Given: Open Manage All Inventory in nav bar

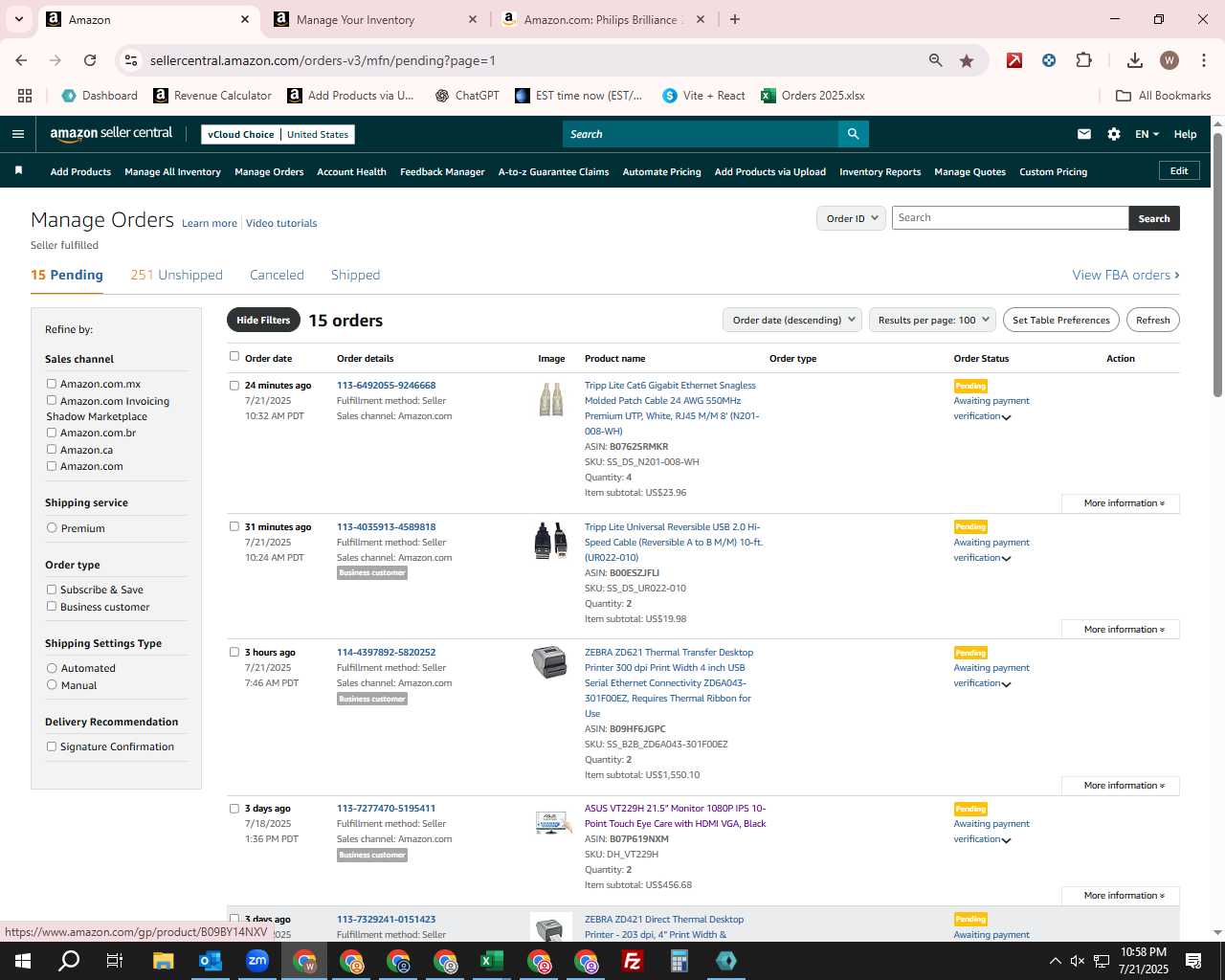Looking at the screenshot, I should (x=172, y=171).
